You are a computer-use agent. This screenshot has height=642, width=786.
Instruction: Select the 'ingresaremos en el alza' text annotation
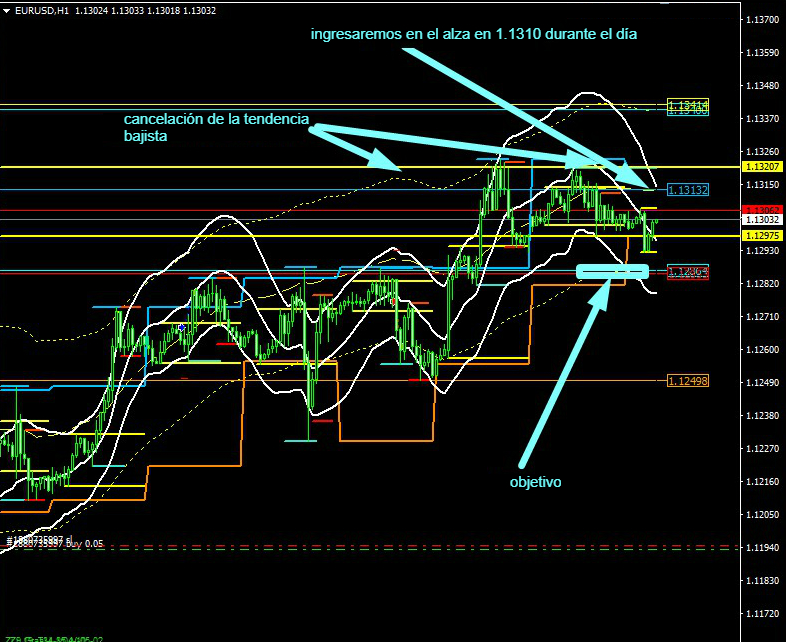click(473, 34)
